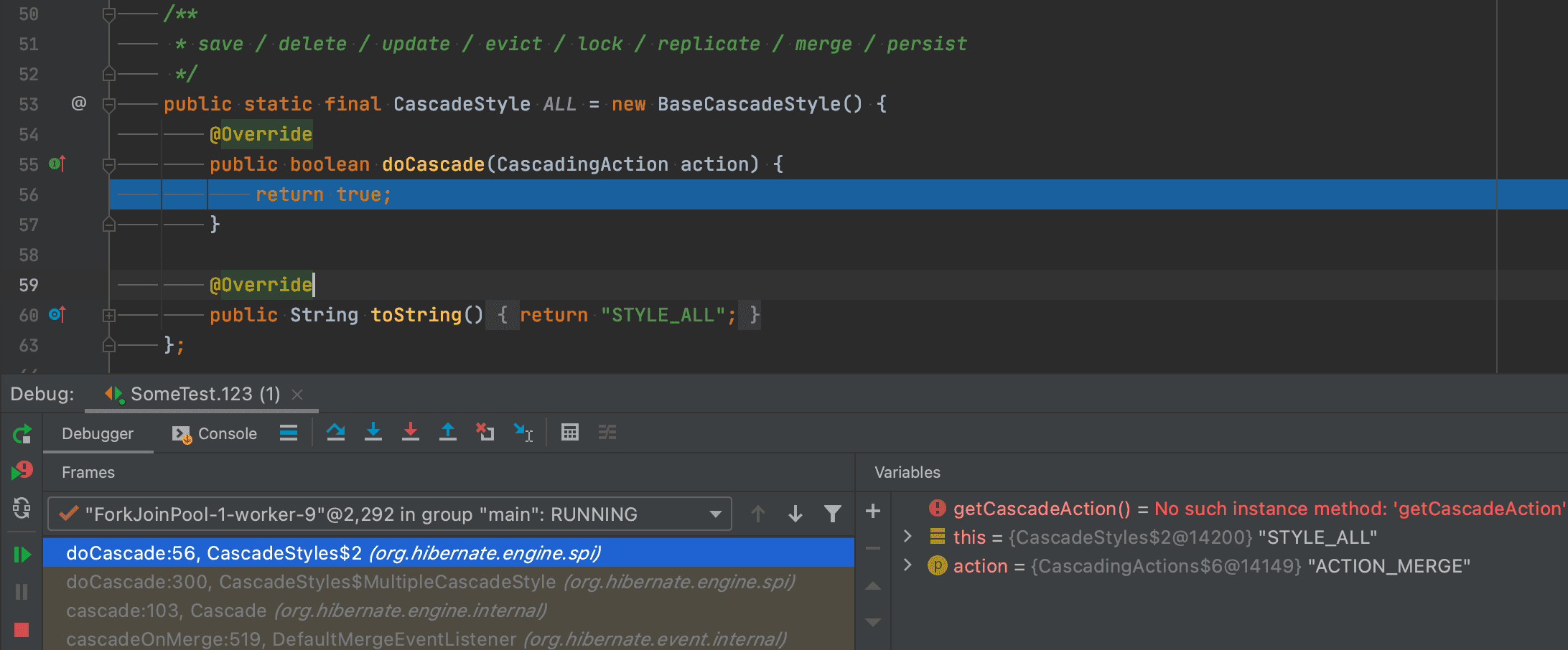
Task: Collapse the ALL declaration fold at line 53
Action: coord(109,105)
